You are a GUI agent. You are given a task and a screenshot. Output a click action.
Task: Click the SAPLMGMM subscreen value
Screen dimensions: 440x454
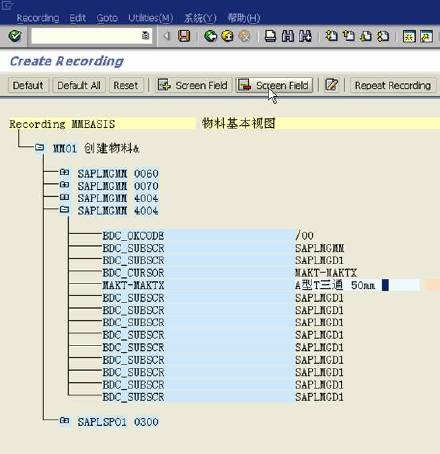point(320,248)
